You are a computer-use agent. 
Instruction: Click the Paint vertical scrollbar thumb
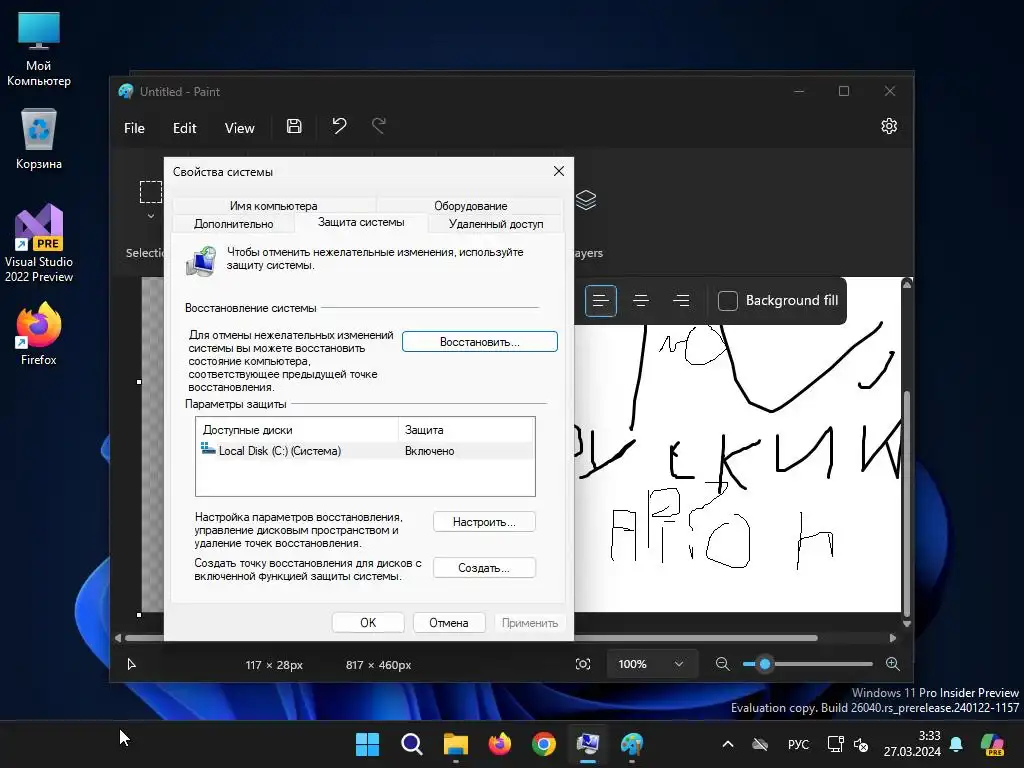(x=906, y=503)
